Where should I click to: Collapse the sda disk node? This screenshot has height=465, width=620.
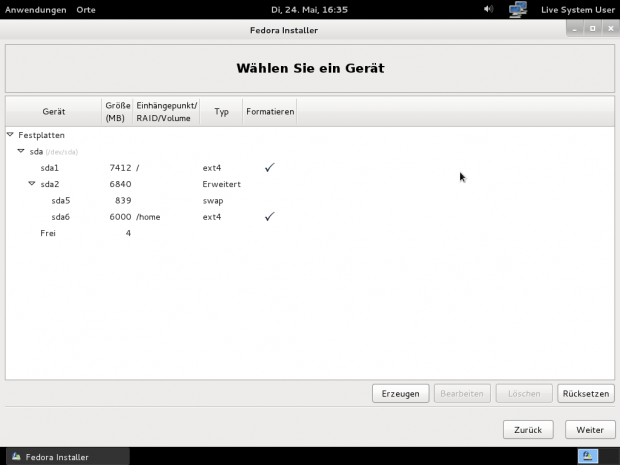[21, 151]
